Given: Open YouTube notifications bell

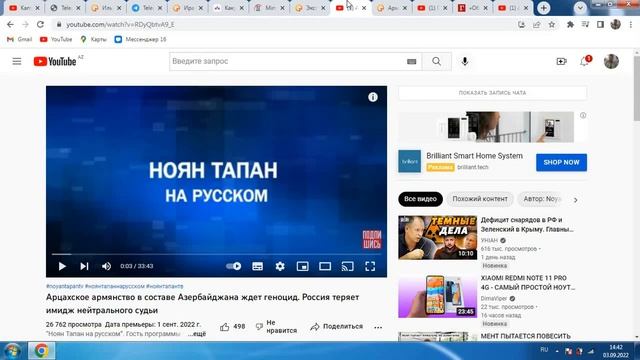Looking at the screenshot, I should [584, 62].
